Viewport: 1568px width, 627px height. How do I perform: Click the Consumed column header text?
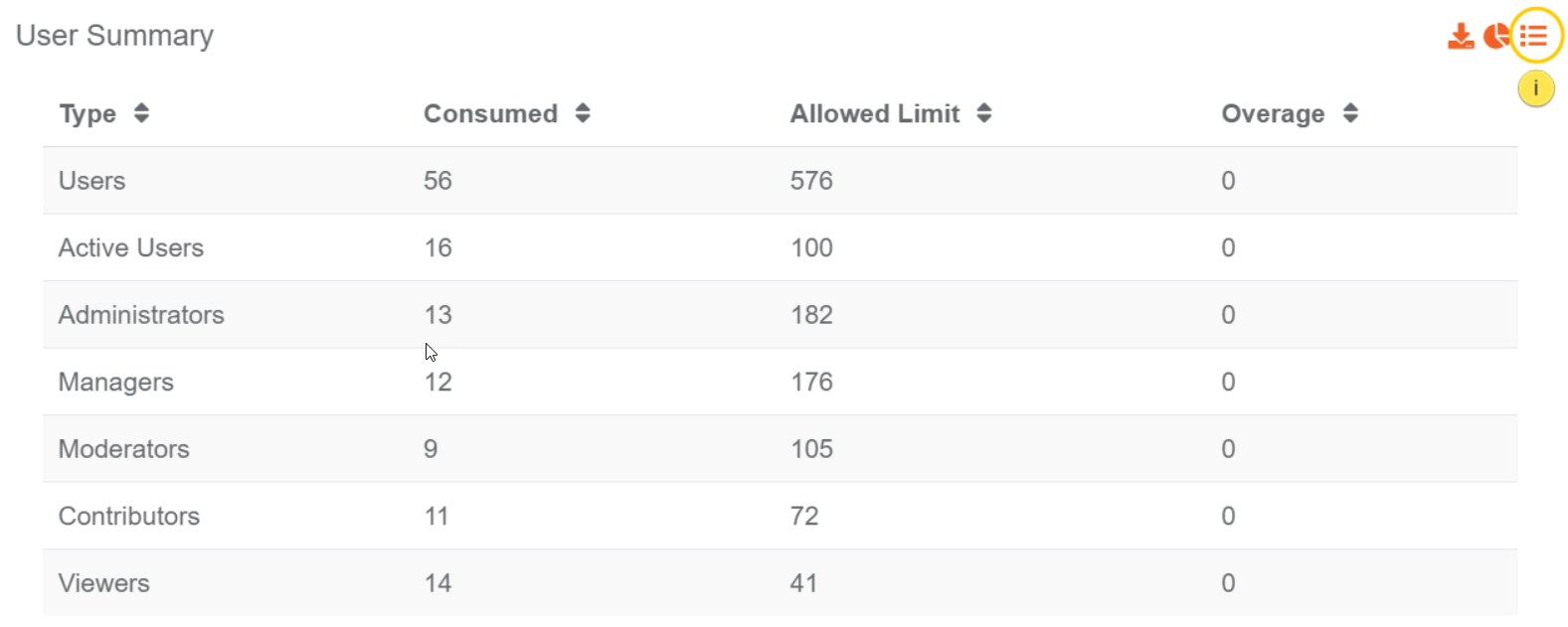[x=490, y=113]
